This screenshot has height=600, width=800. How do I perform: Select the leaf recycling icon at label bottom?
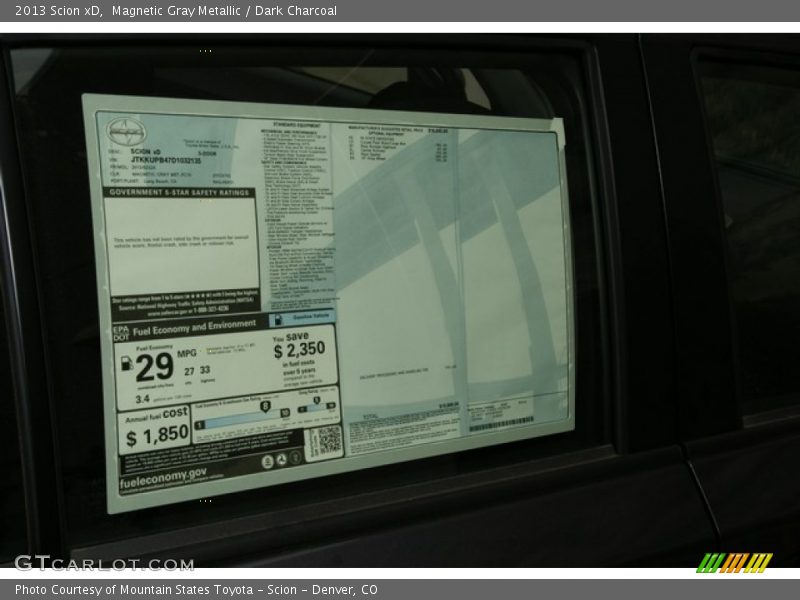click(x=281, y=459)
